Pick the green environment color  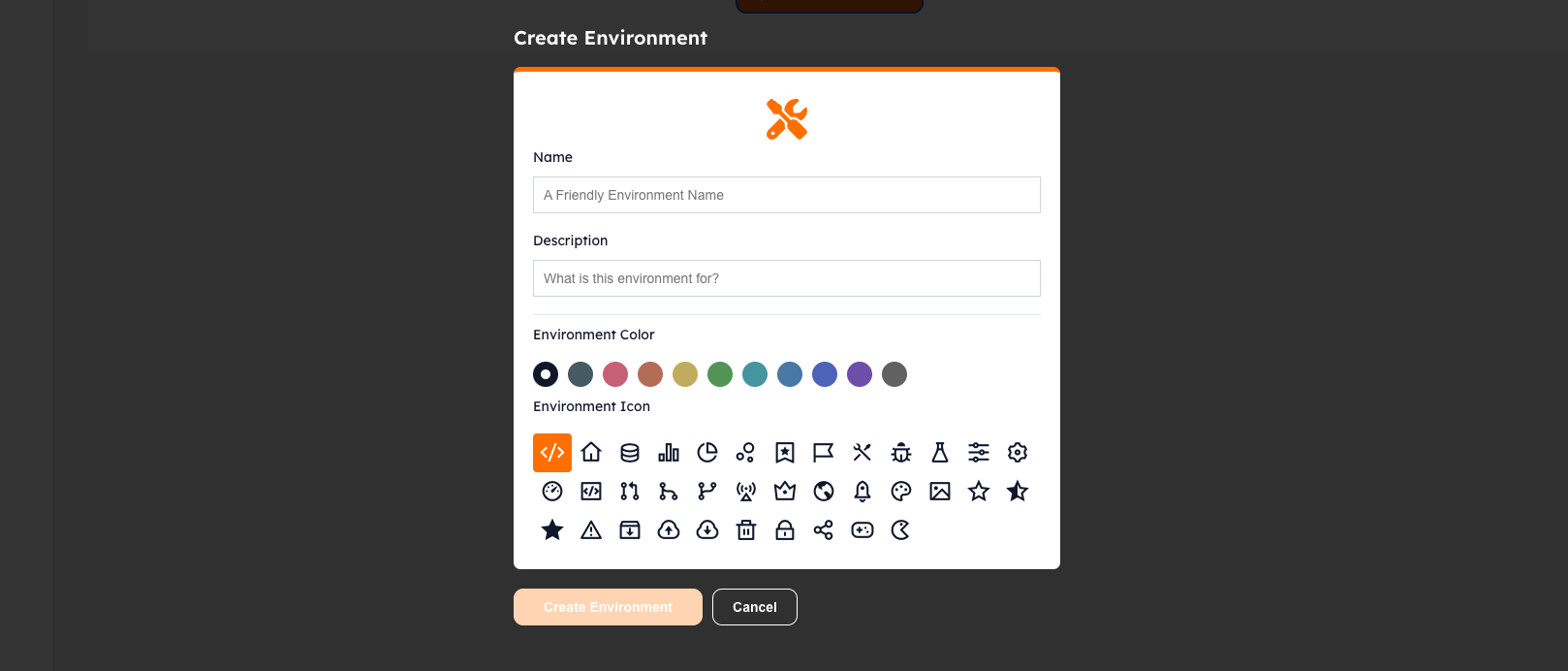pos(720,374)
